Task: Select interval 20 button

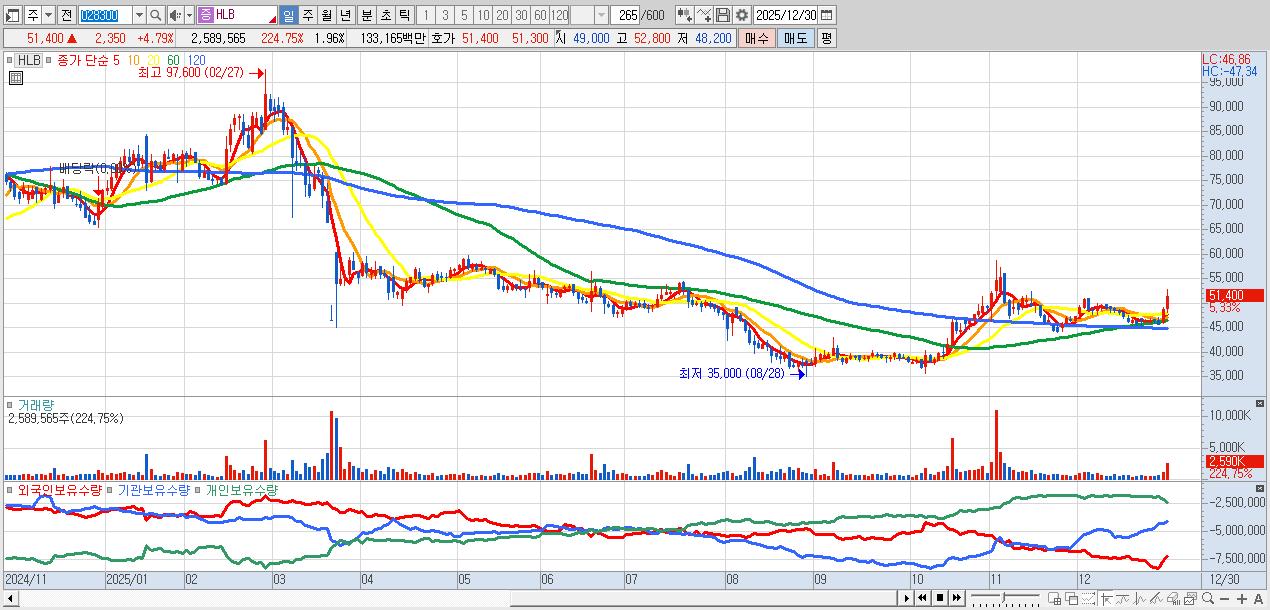Action: tap(503, 15)
